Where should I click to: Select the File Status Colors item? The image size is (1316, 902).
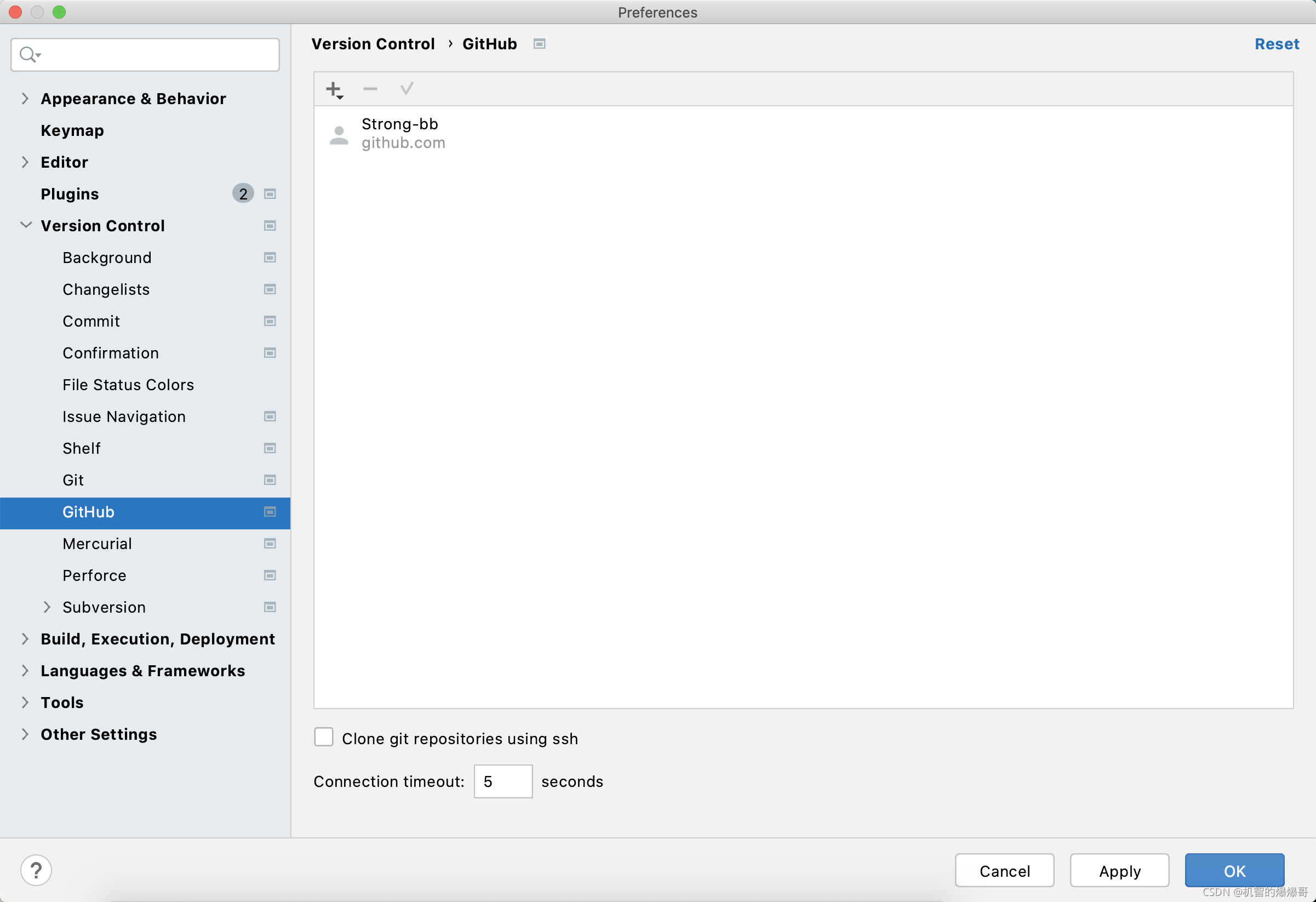tap(128, 384)
